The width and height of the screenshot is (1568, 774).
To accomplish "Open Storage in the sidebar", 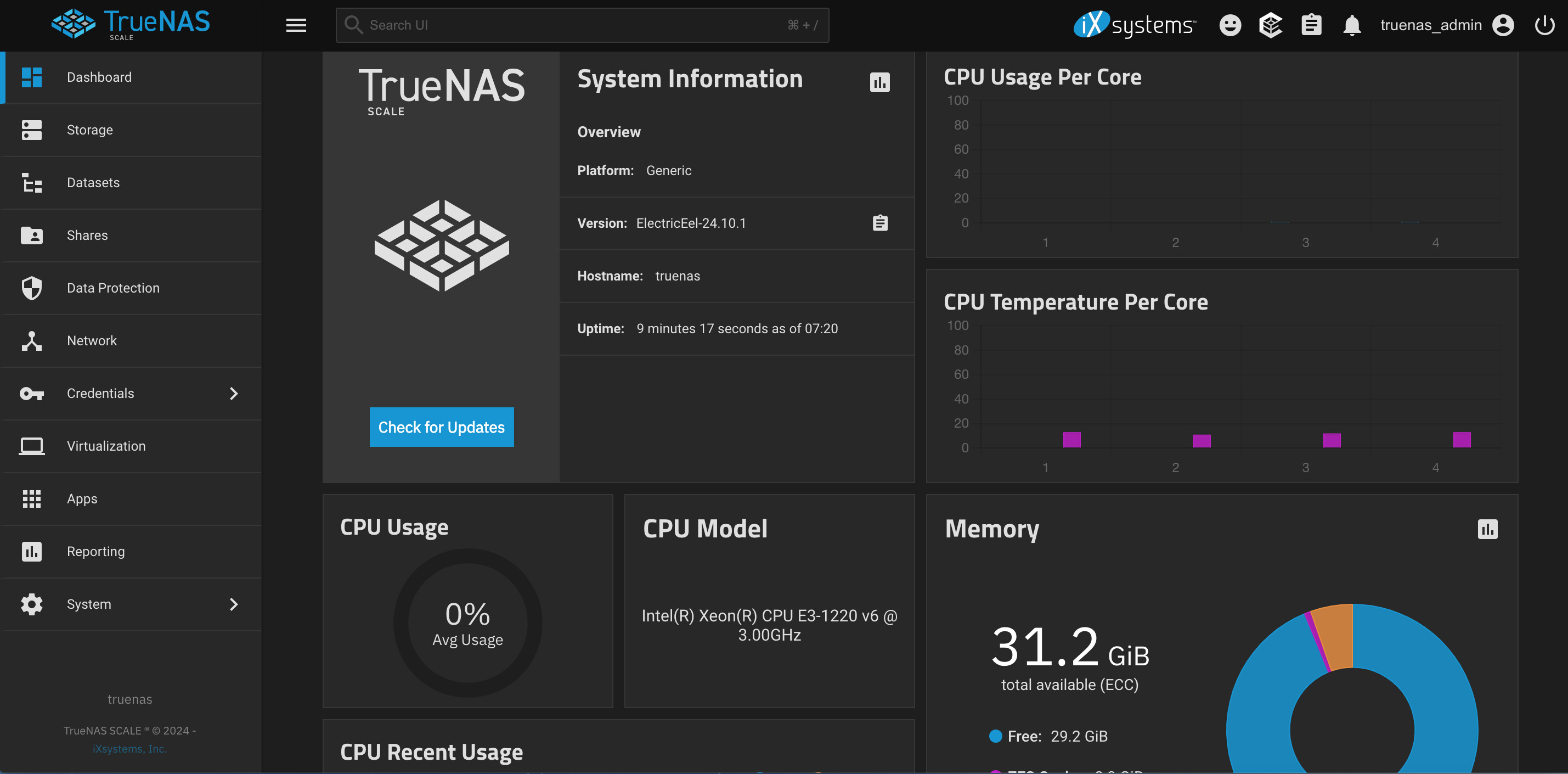I will [x=131, y=130].
